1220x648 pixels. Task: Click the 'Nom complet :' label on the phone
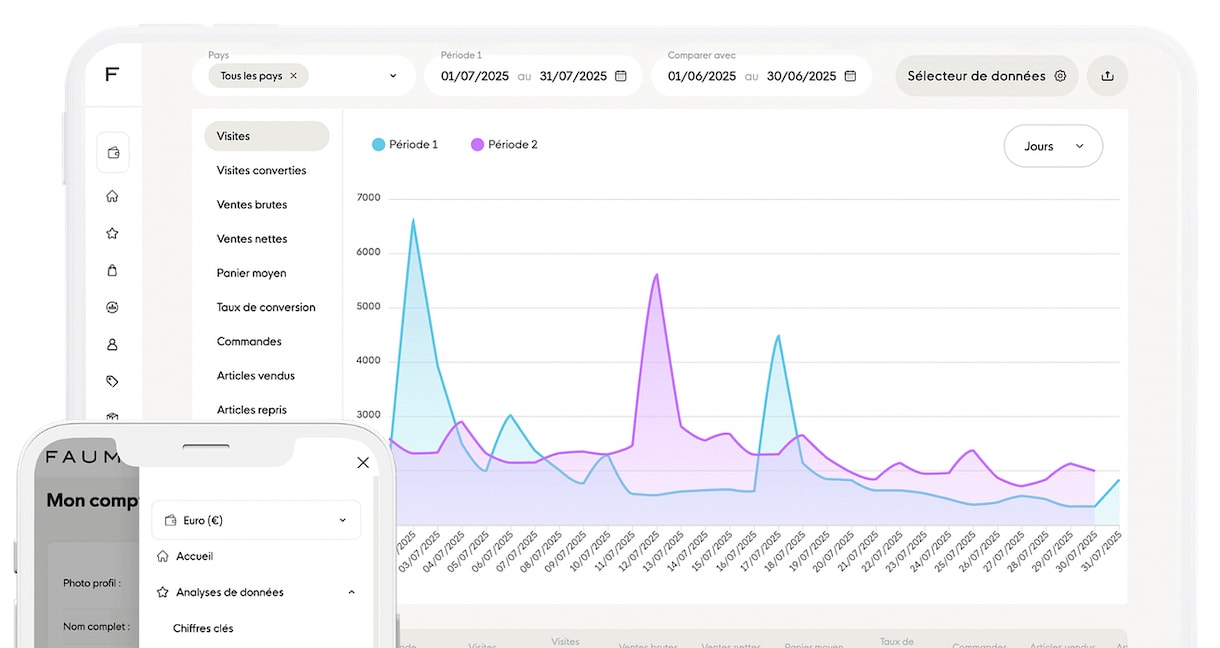coord(96,627)
